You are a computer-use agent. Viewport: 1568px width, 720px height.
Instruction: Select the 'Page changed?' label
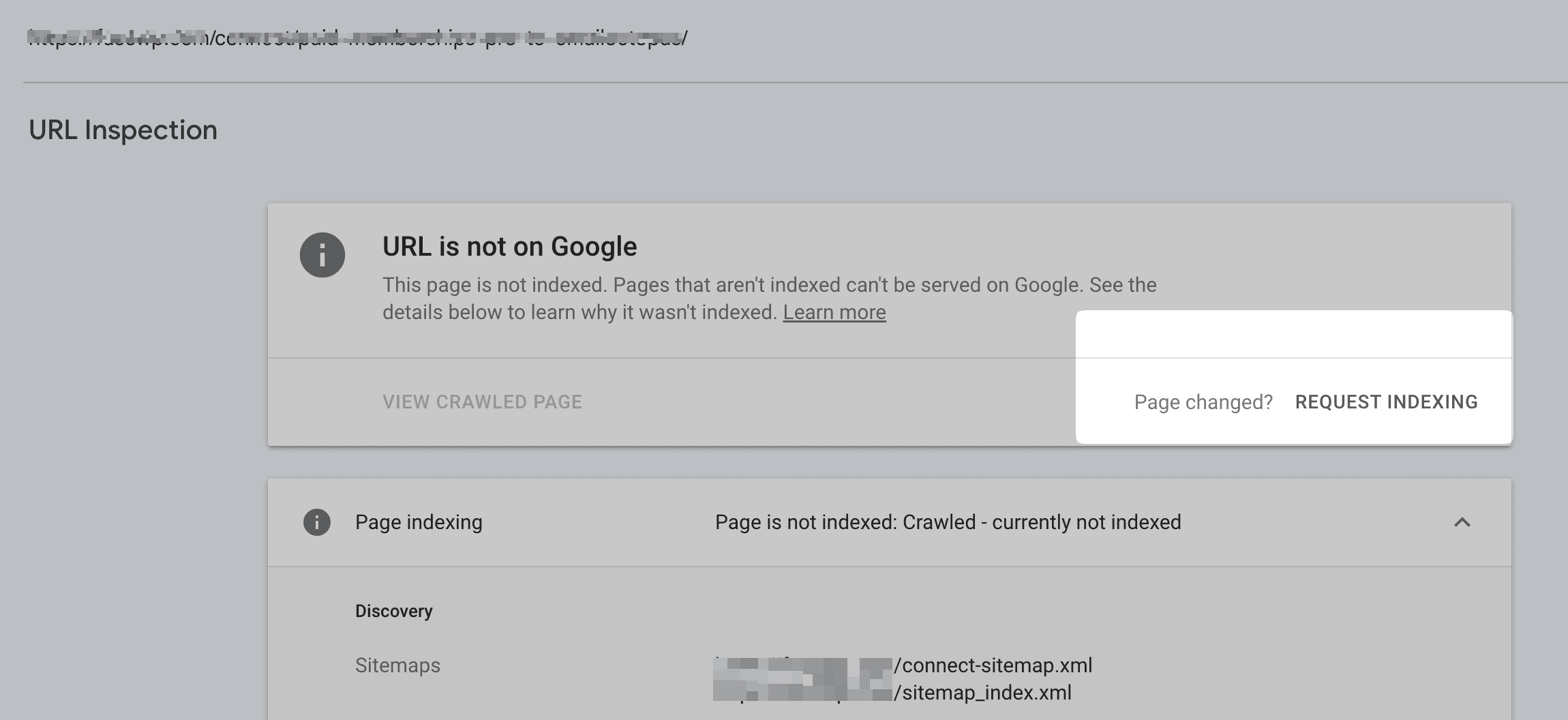pos(1203,402)
